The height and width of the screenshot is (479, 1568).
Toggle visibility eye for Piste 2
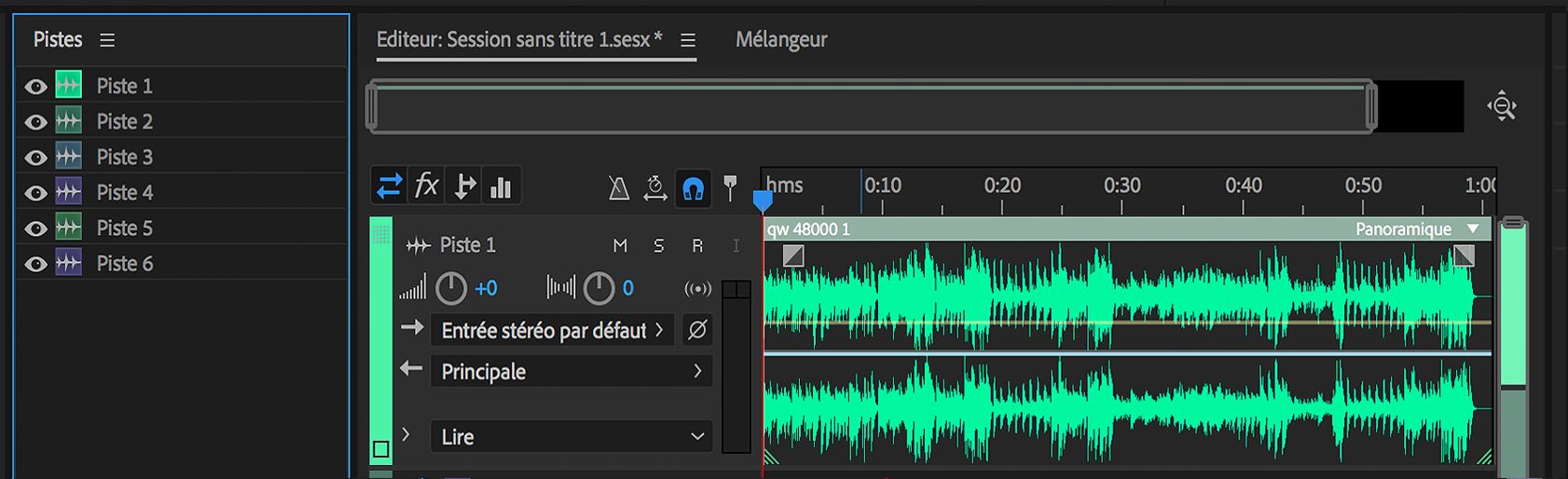(x=35, y=122)
